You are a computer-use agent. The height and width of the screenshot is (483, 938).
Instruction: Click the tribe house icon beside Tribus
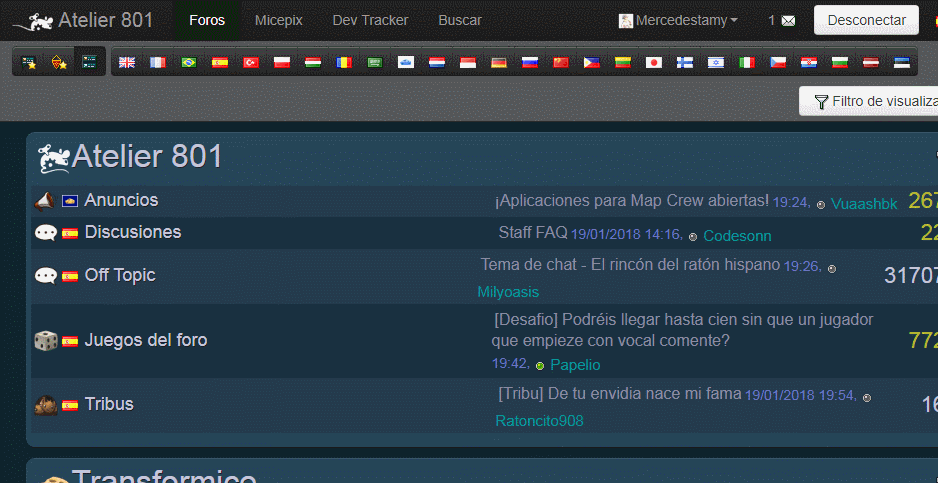click(x=46, y=405)
